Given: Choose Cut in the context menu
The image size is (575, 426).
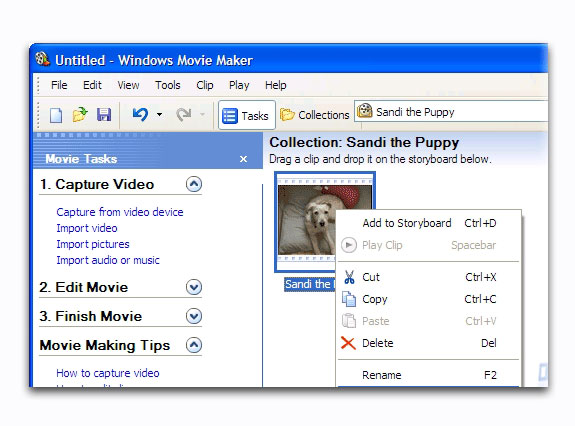Looking at the screenshot, I should [x=428, y=277].
